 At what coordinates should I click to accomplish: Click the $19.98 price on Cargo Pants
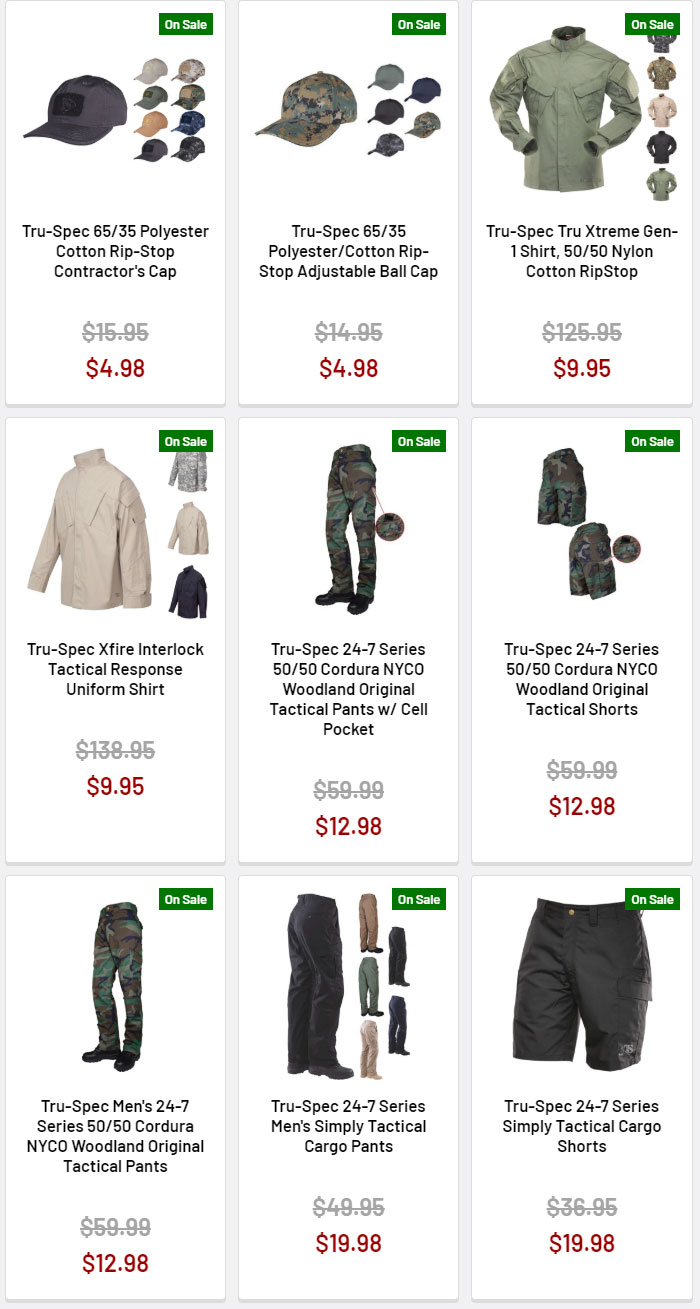click(x=348, y=1243)
